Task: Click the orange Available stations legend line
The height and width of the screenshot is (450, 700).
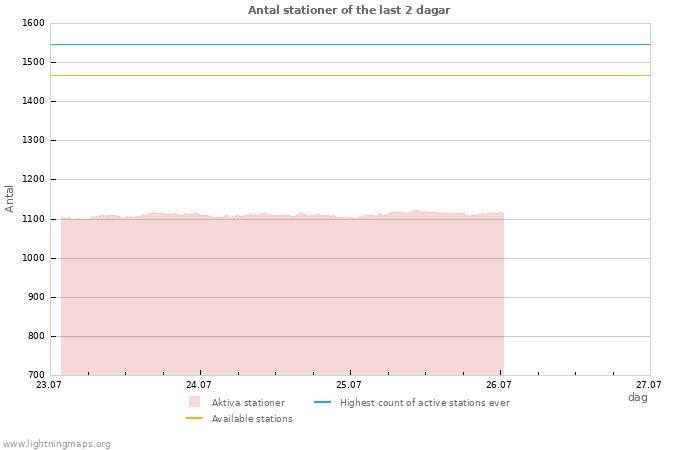Action: [194, 418]
